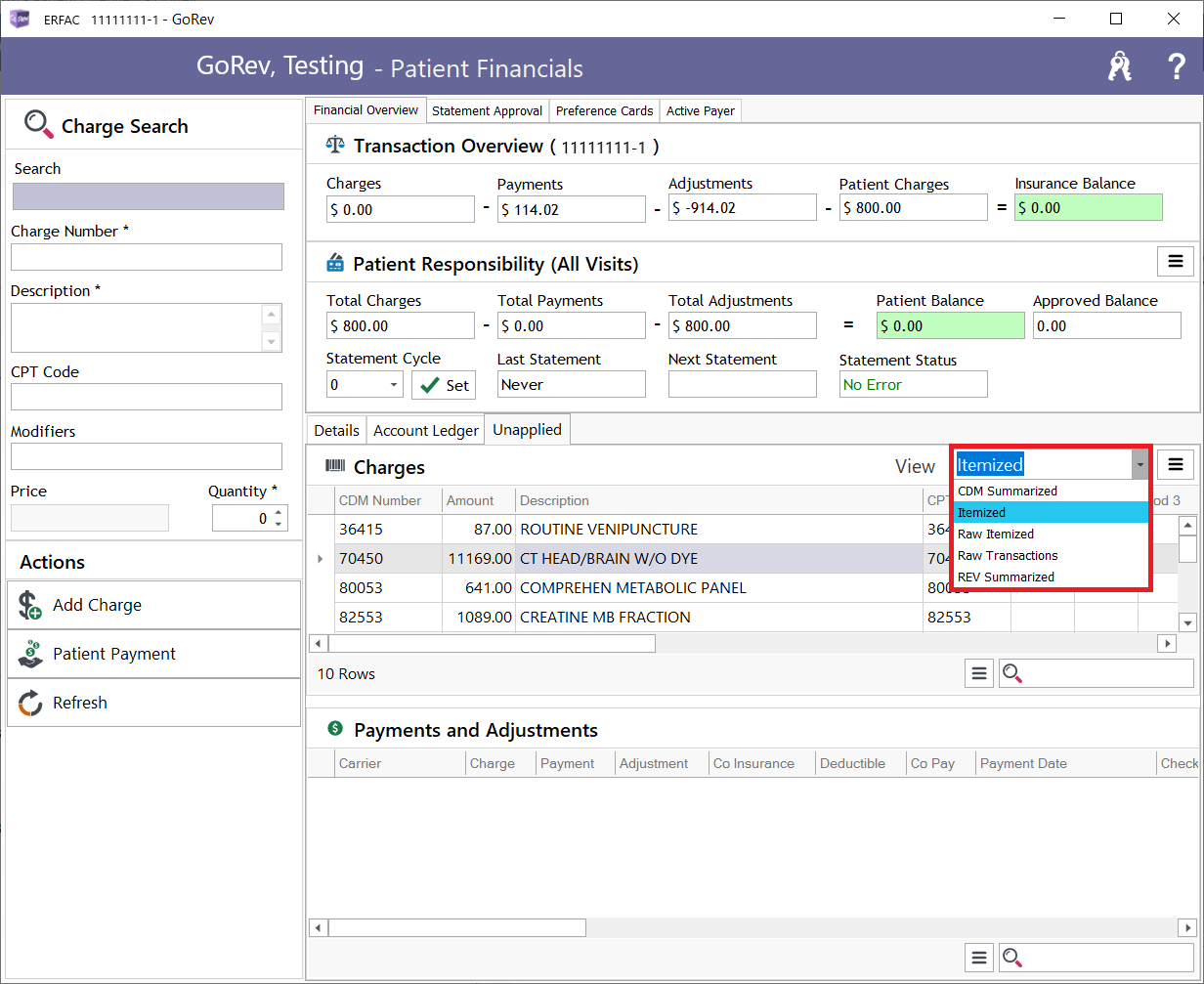Screen dimensions: 1204x984
Task: Click the Approved Balance field
Action: [1107, 325]
